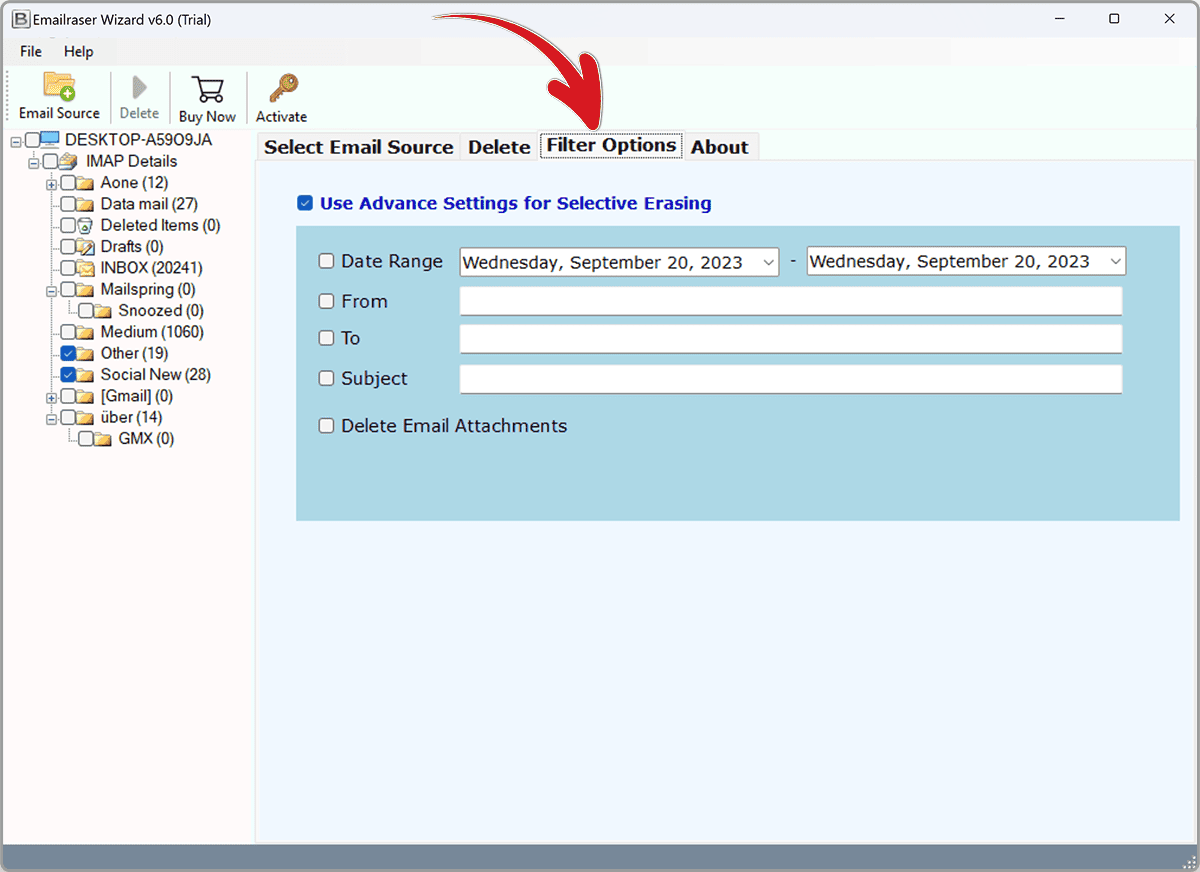The image size is (1200, 872).
Task: Uncheck the Social New (28) folder checkbox
Action: click(68, 374)
